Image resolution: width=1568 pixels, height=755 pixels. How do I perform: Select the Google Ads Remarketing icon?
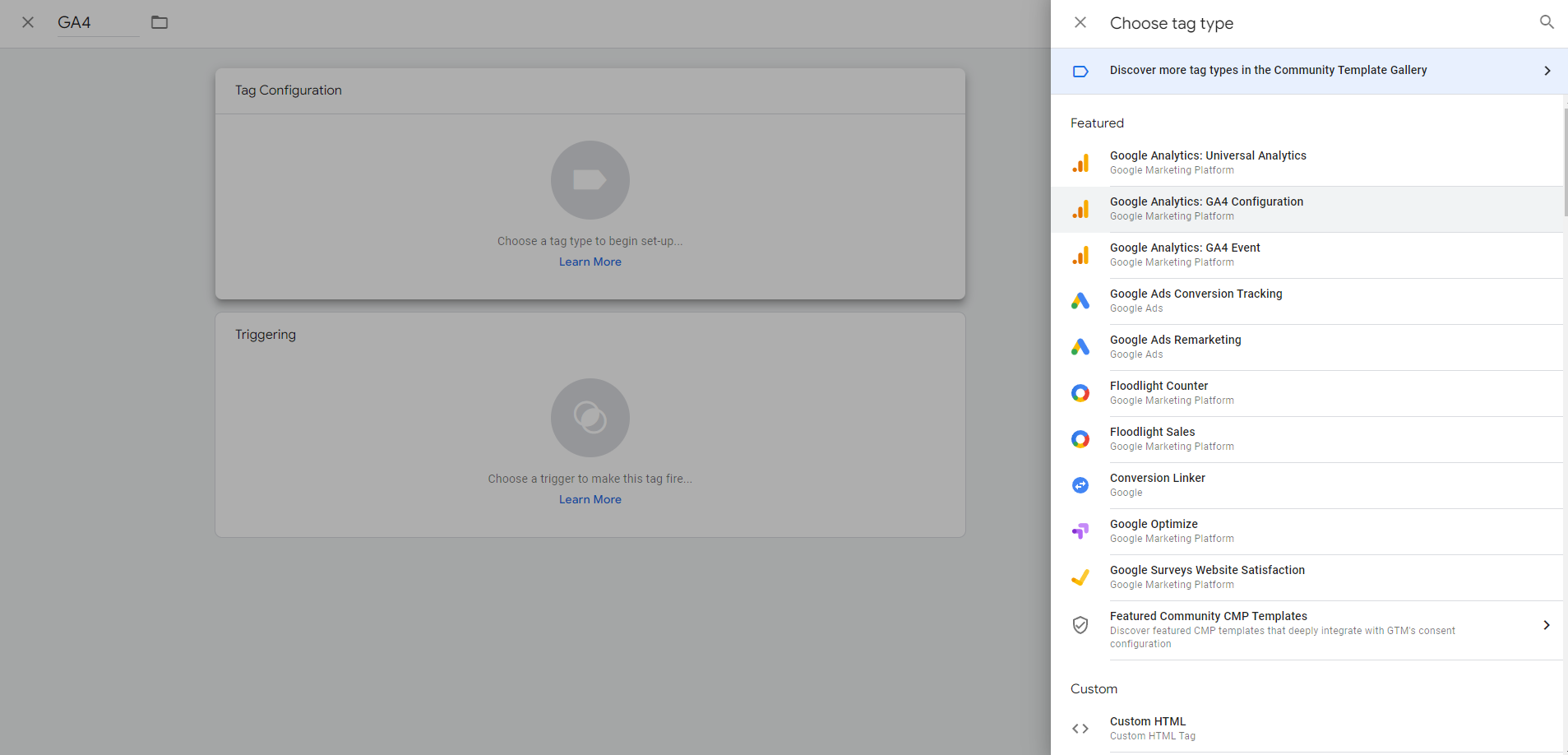click(x=1080, y=346)
